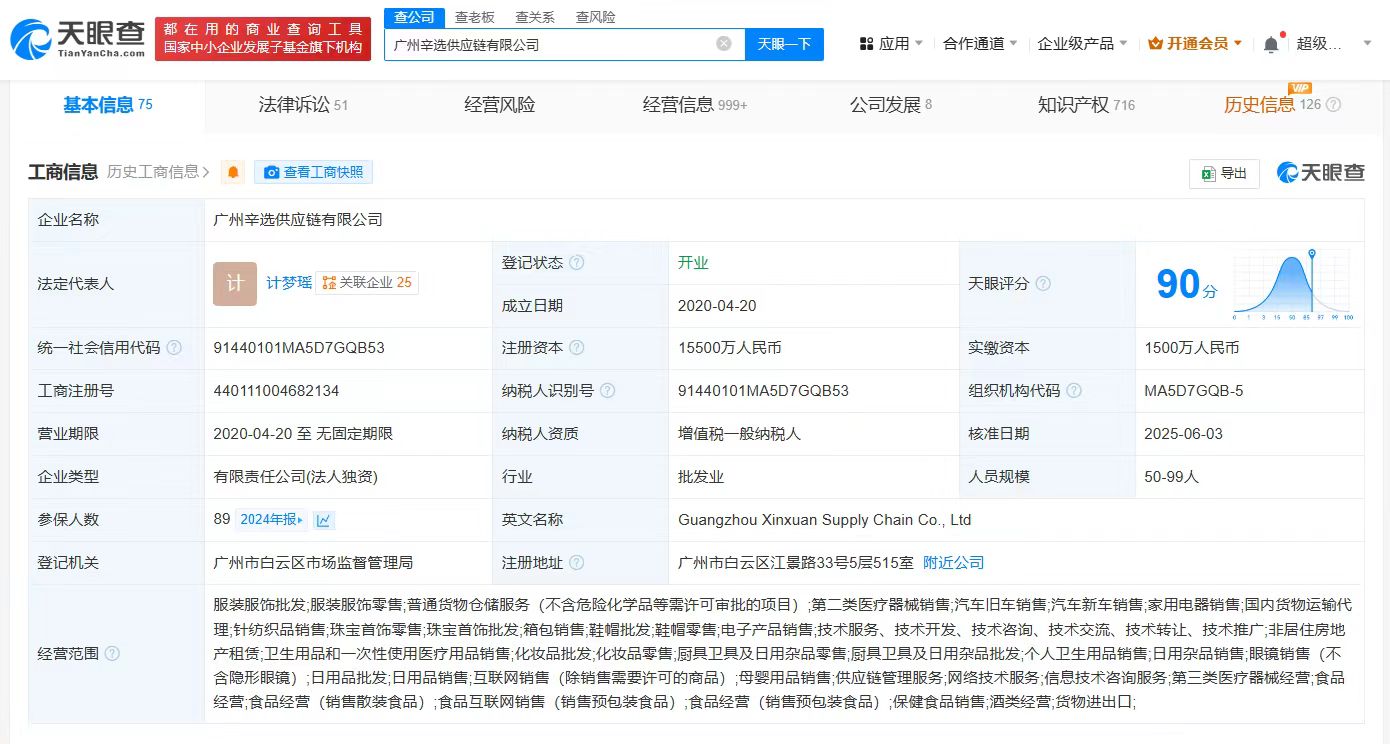1390x744 pixels.
Task: Click the help icon next to 统一社会信用代码
Action: tap(174, 348)
